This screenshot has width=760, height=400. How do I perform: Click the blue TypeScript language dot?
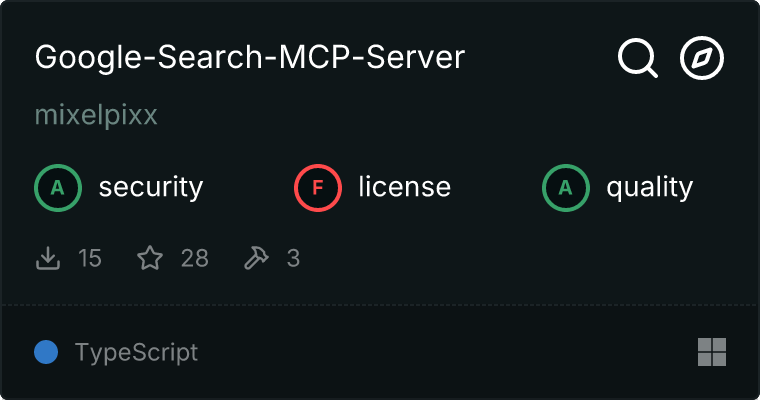click(46, 352)
